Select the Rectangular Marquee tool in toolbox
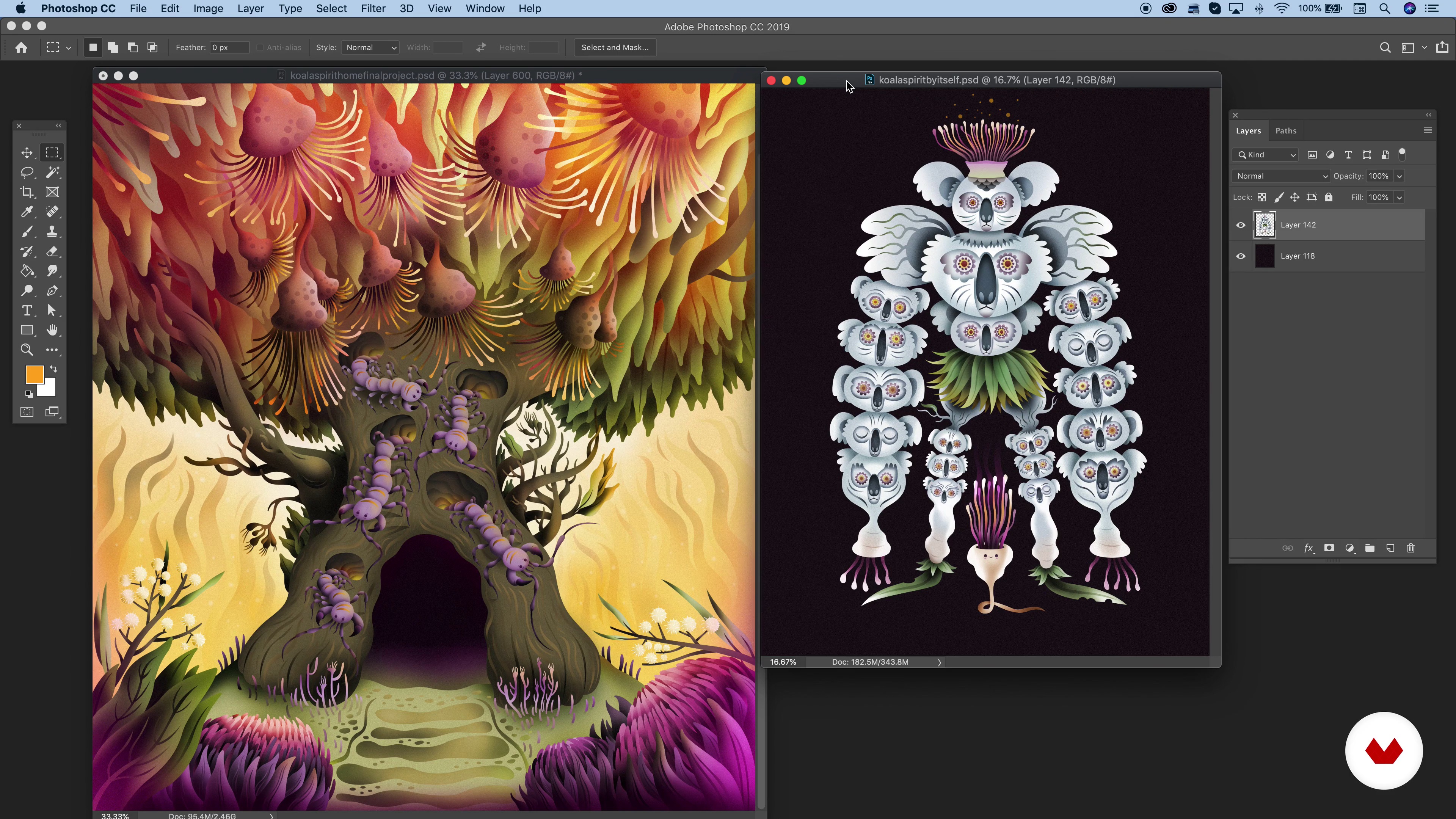Viewport: 1456px width, 819px height. pyautogui.click(x=52, y=152)
